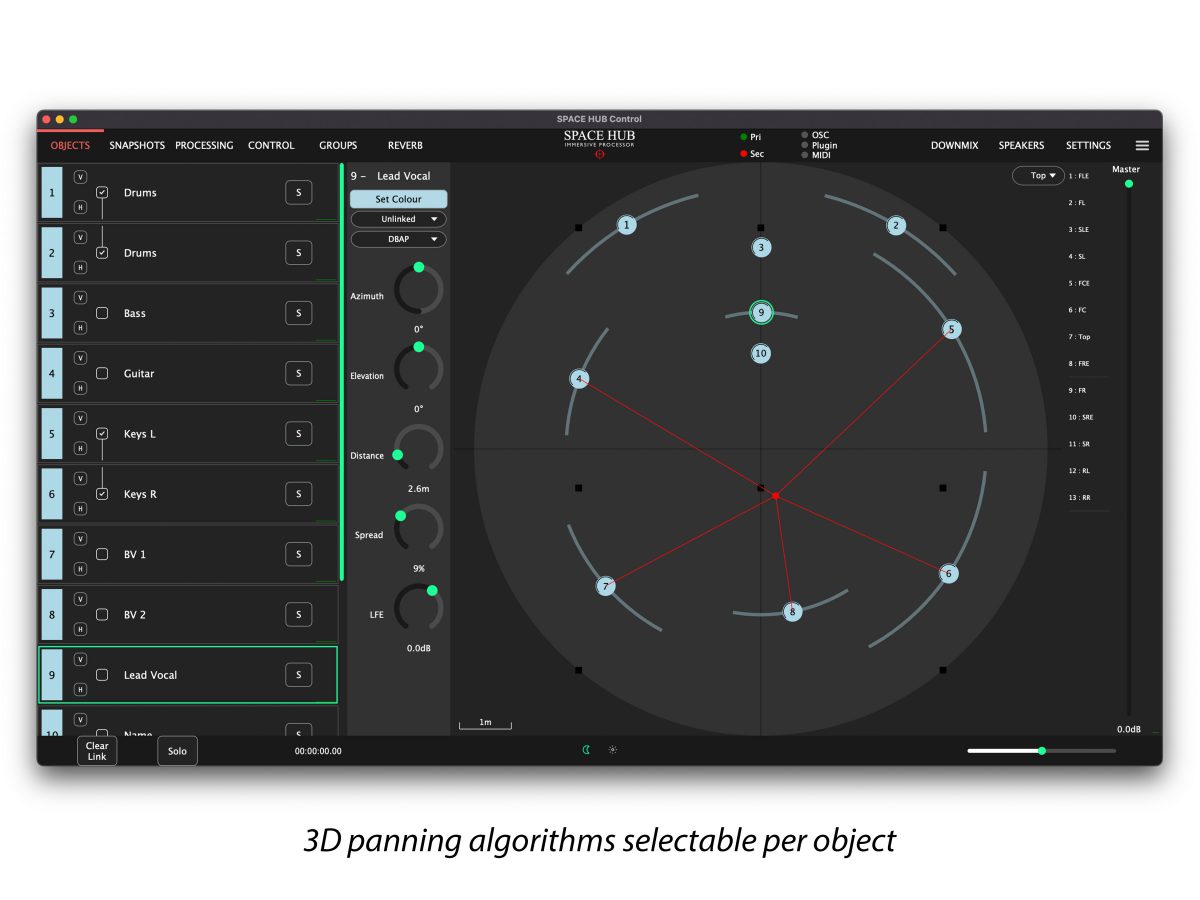The height and width of the screenshot is (900, 1200).
Task: Select object 9 node in panner
Action: [x=761, y=313]
